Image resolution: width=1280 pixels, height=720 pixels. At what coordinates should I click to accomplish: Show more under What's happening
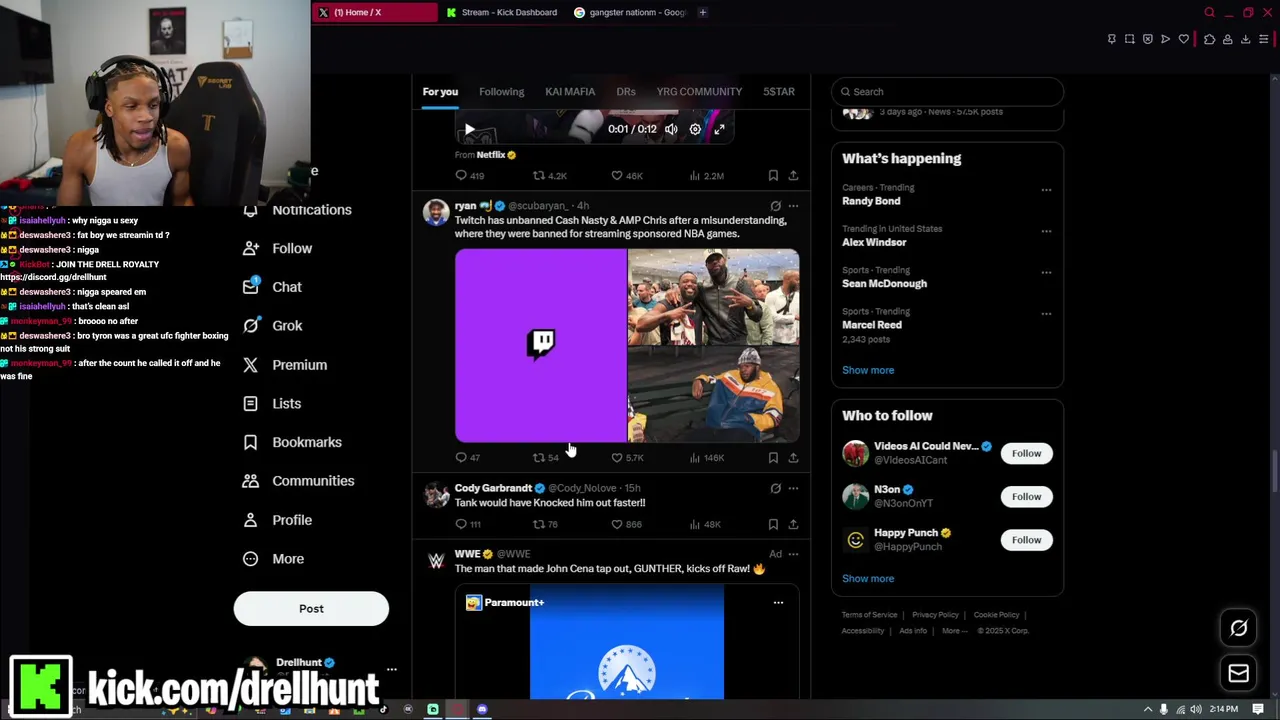point(868,370)
